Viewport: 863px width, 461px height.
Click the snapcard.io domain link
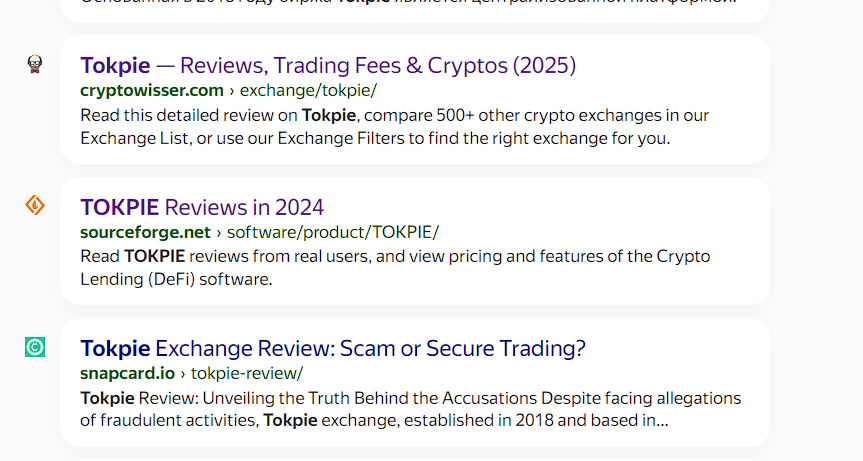(x=127, y=373)
